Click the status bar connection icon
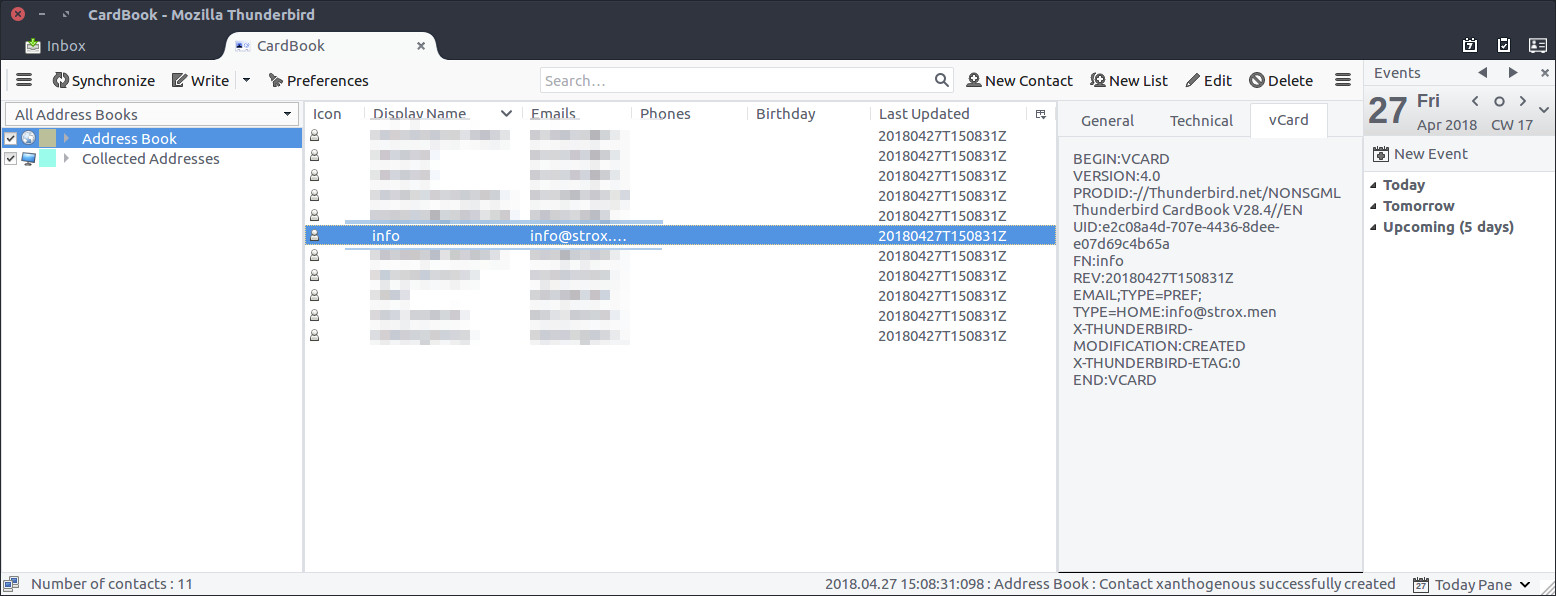 [x=12, y=584]
